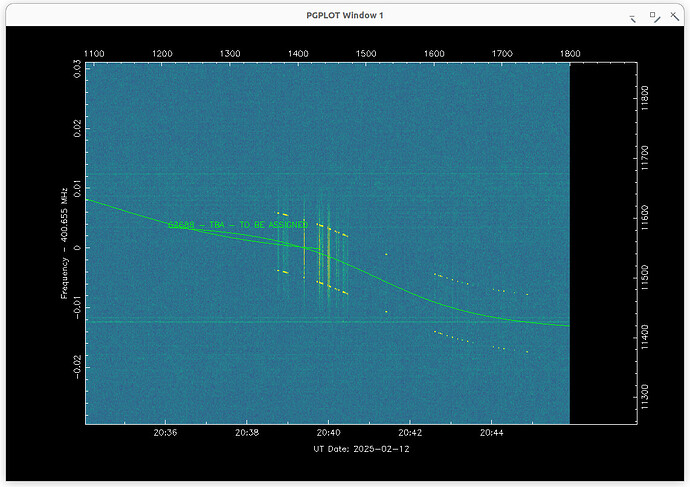Click the 'UT Date: 2025-02-12' axis label
This screenshot has height=487, width=690.
click(x=360, y=449)
